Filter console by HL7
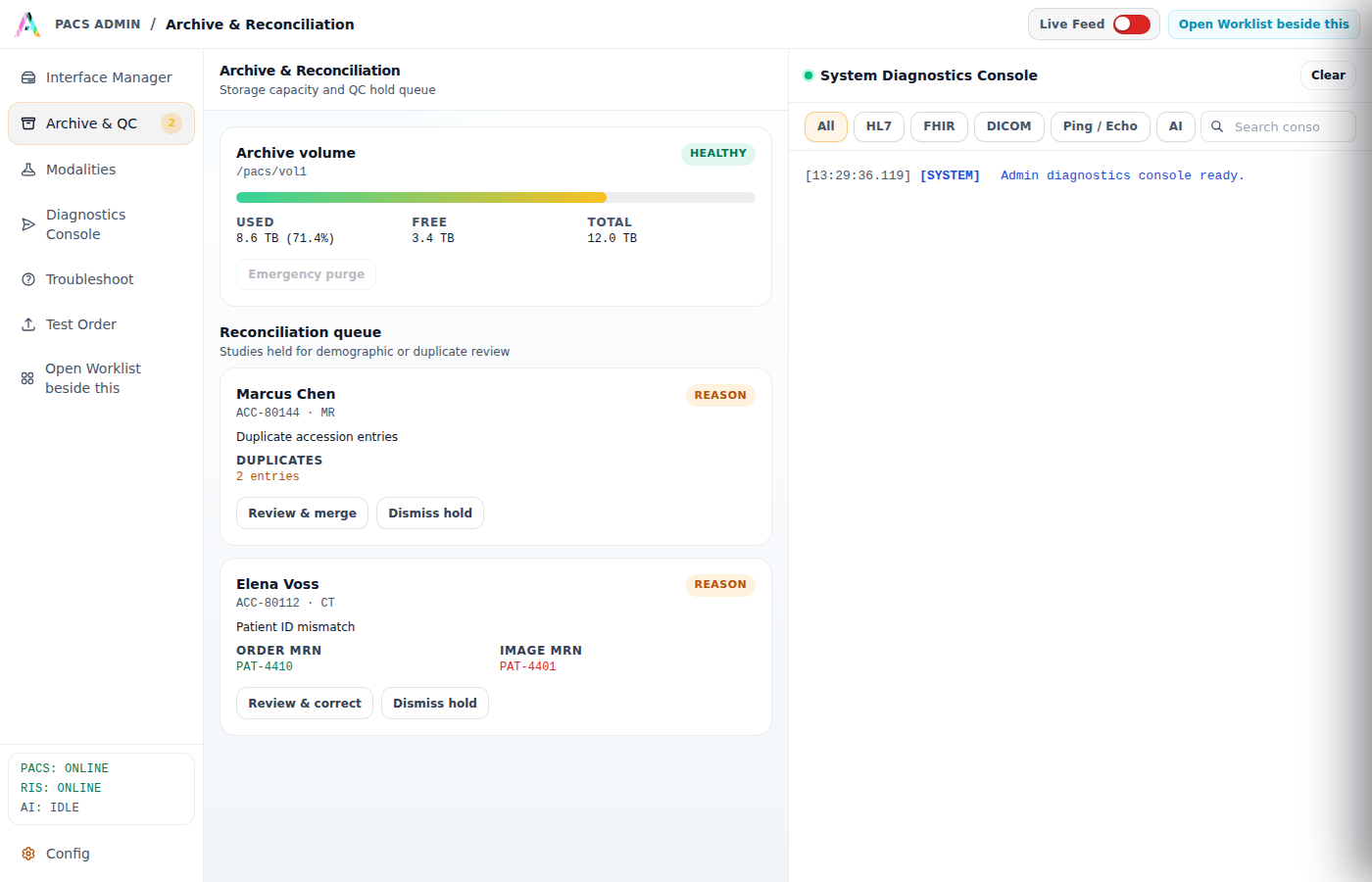The width and height of the screenshot is (1372, 882). coord(879,126)
